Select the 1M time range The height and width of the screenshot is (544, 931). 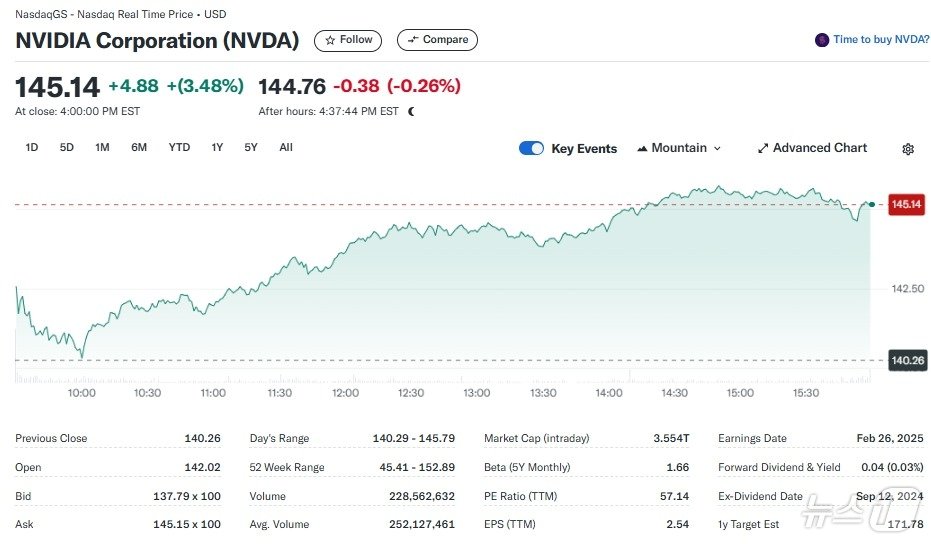pyautogui.click(x=102, y=148)
